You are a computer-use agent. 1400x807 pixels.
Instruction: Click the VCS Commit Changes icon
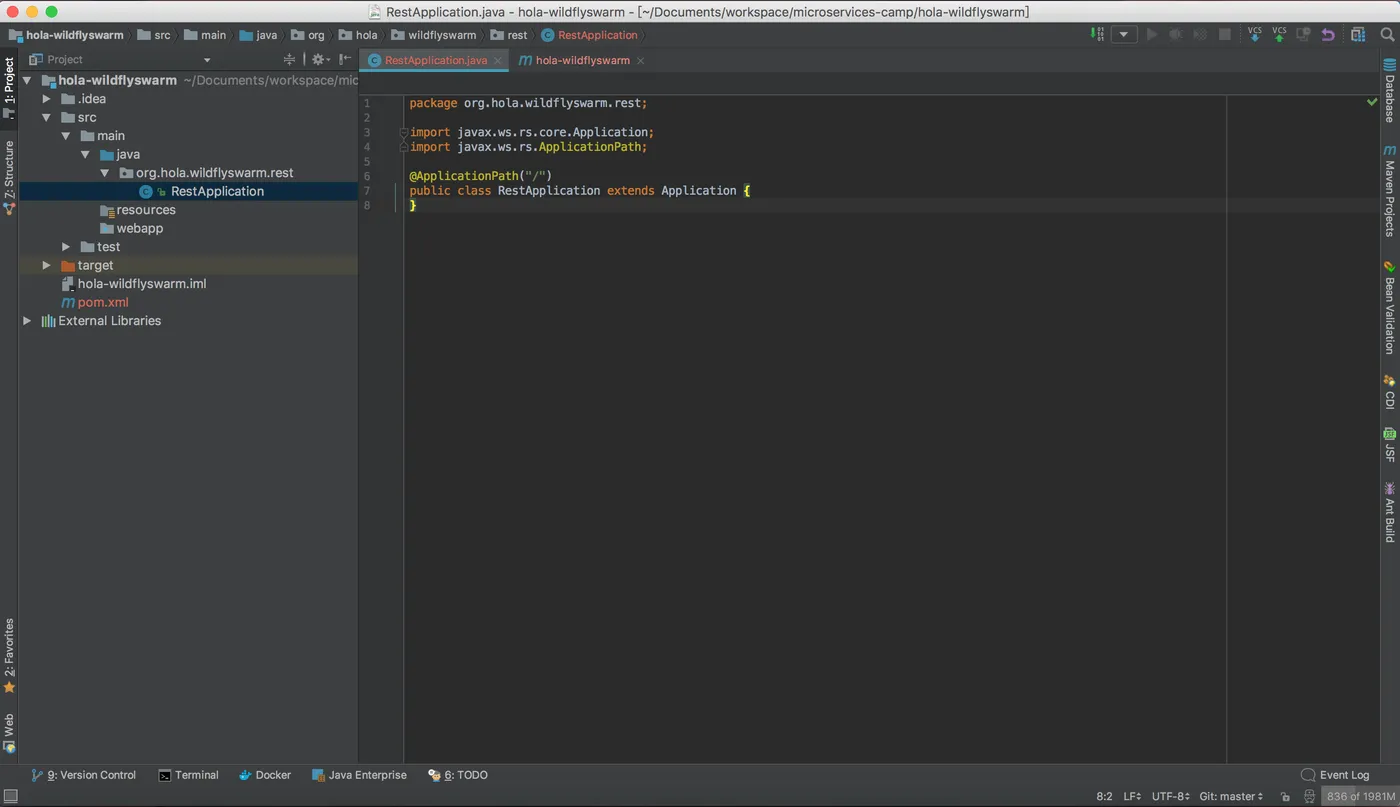(1279, 35)
